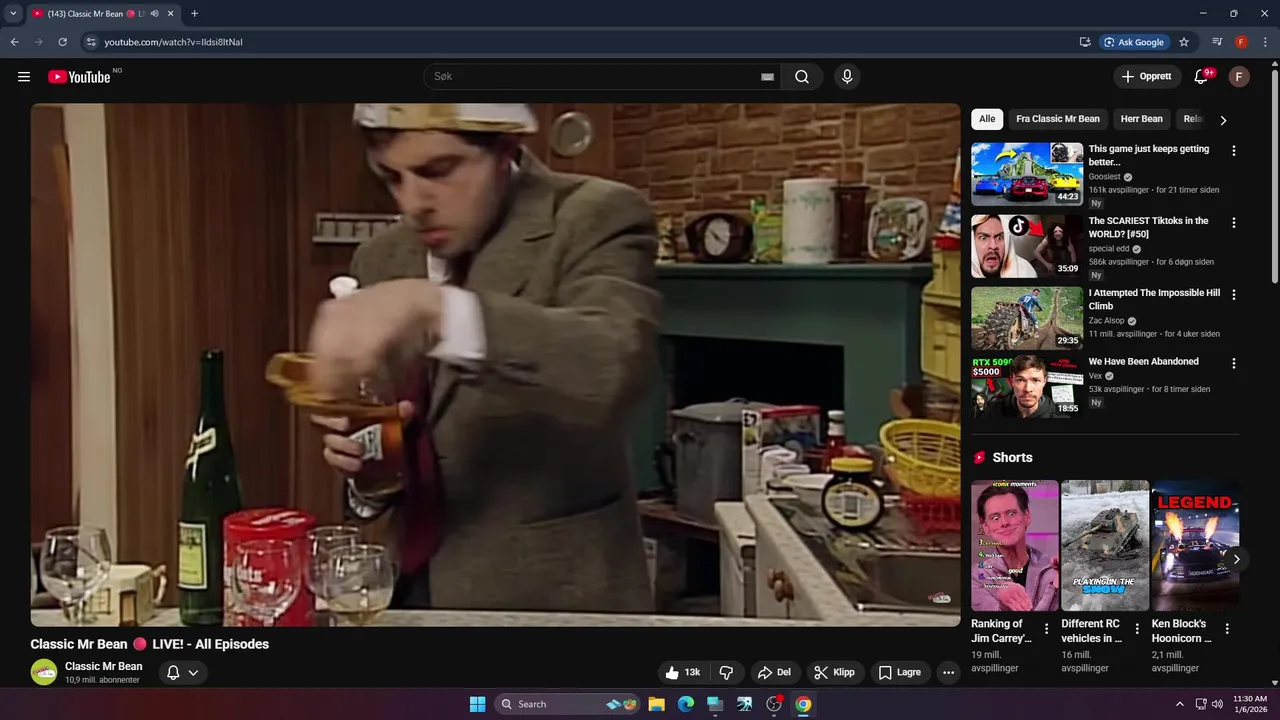
Task: Go to YouTube home via logo
Action: pos(79,77)
